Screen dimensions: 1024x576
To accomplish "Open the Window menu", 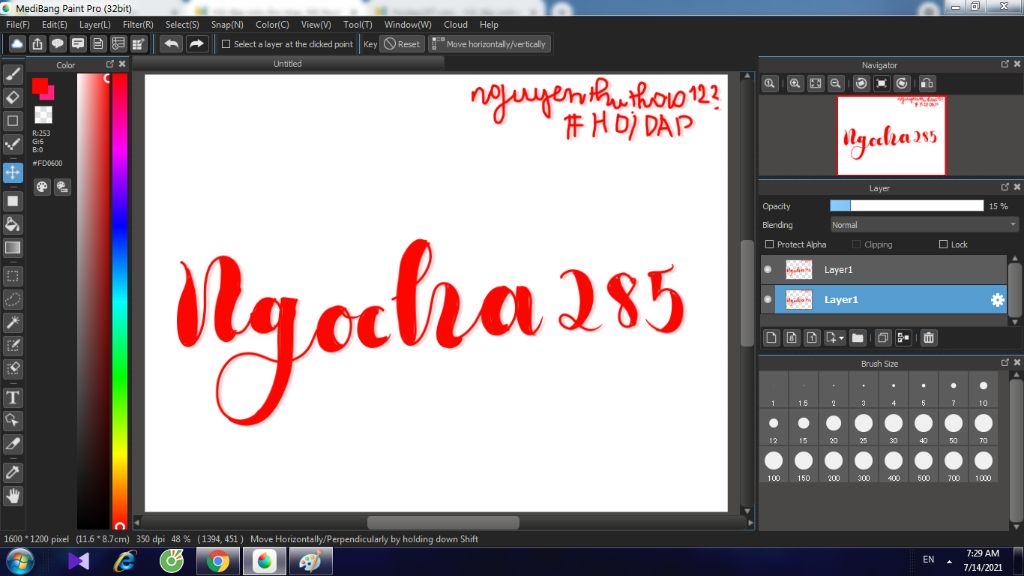I will pyautogui.click(x=408, y=25).
